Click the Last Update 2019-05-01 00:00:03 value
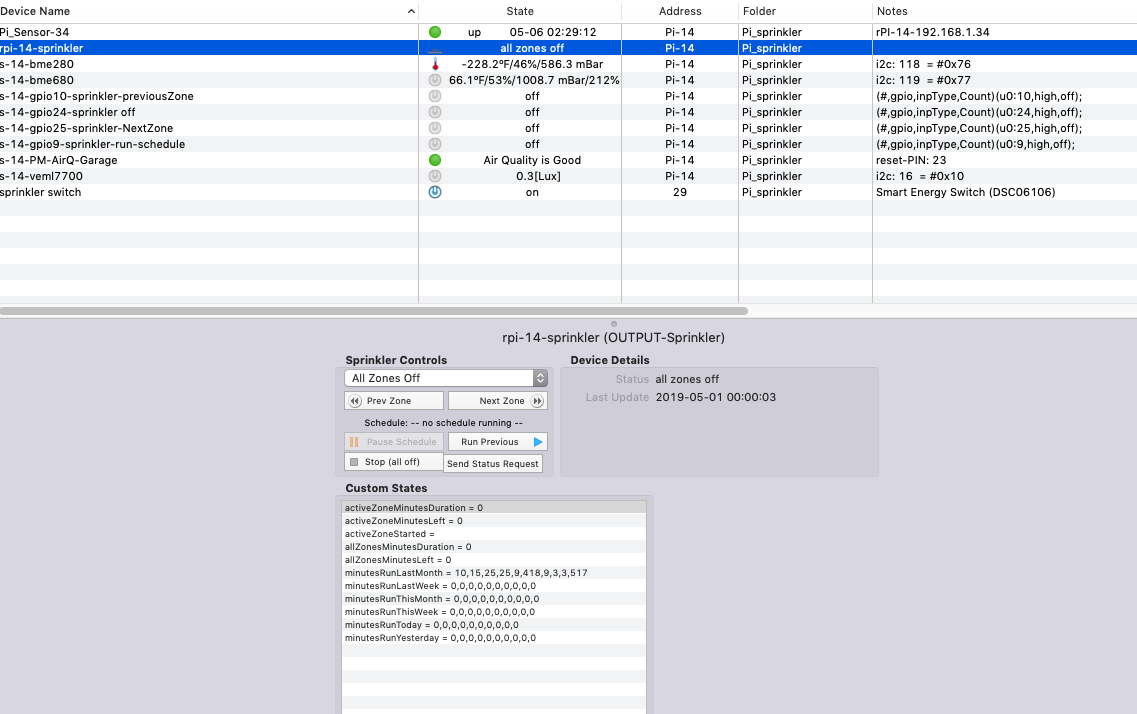The height and width of the screenshot is (714, 1137). tap(716, 397)
